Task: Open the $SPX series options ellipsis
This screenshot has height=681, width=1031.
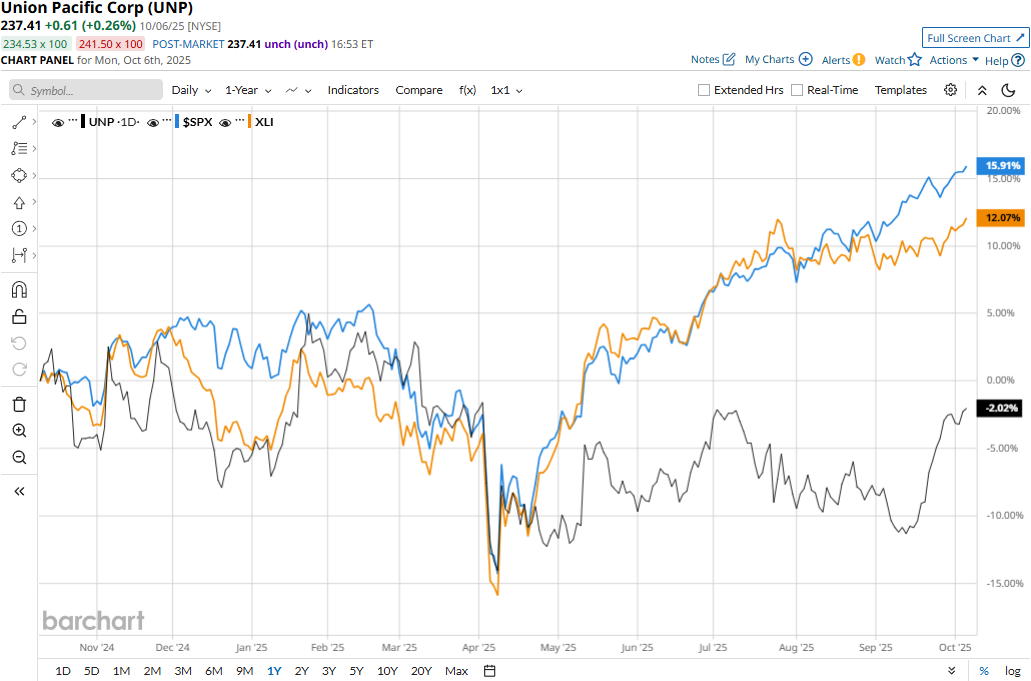Action: pos(167,120)
